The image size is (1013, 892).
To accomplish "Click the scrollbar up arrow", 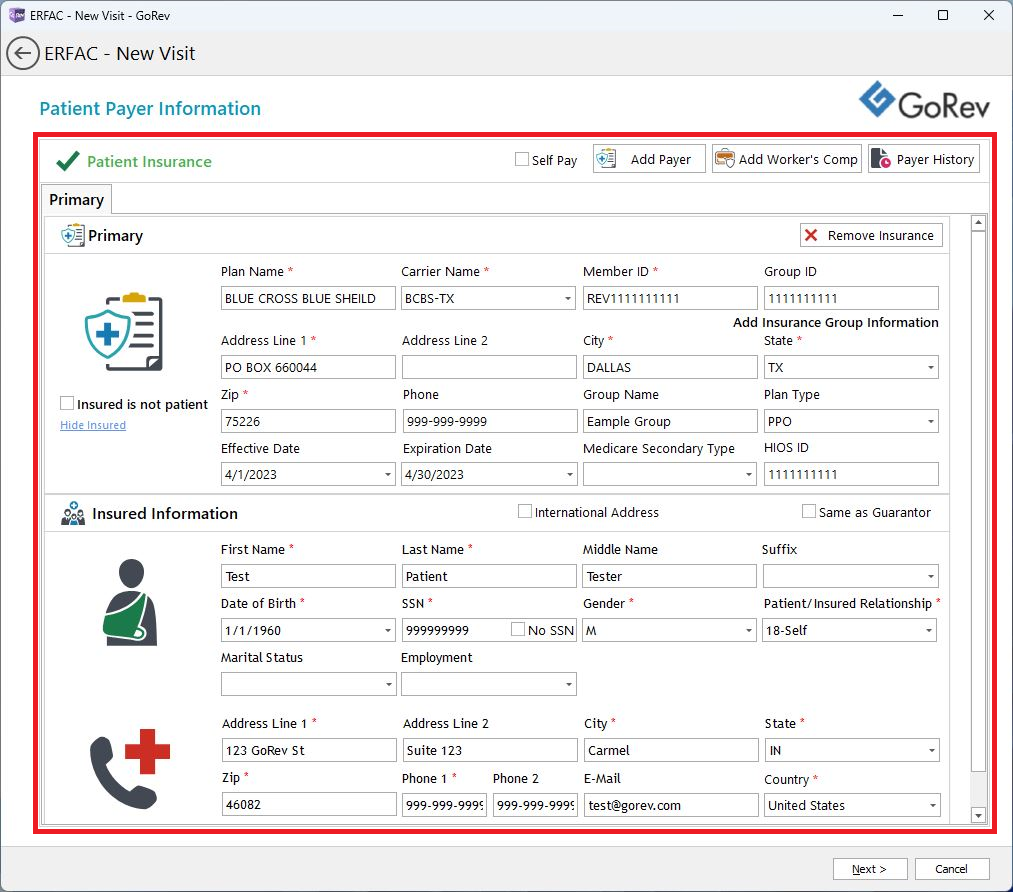I will point(978,223).
